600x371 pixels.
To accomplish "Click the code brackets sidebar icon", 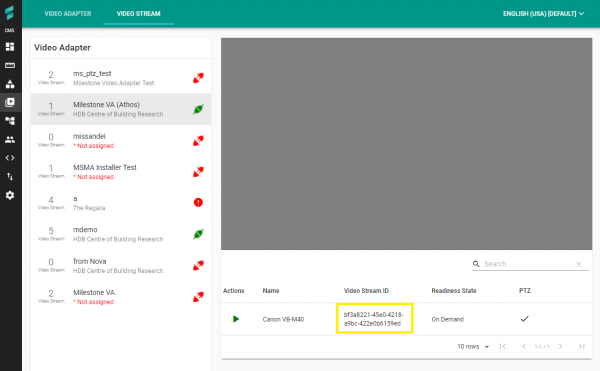I will coord(10,158).
